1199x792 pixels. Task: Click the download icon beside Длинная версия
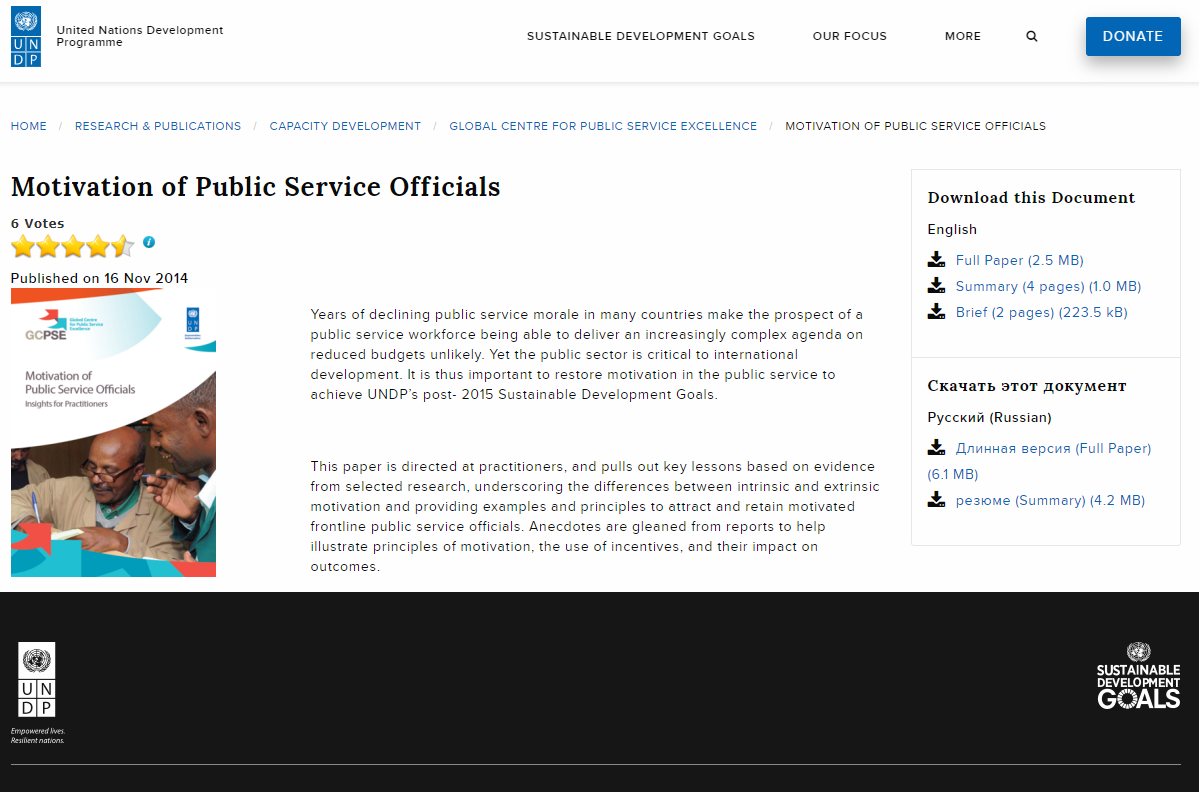click(936, 447)
